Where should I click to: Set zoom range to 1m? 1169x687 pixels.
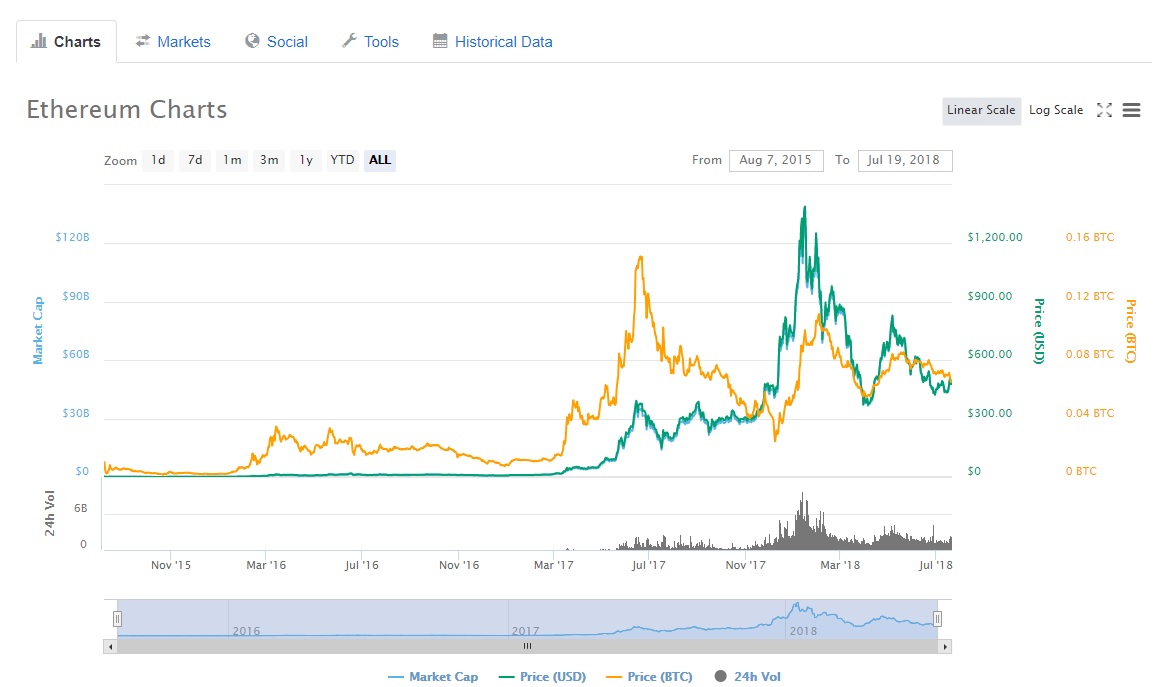point(232,160)
